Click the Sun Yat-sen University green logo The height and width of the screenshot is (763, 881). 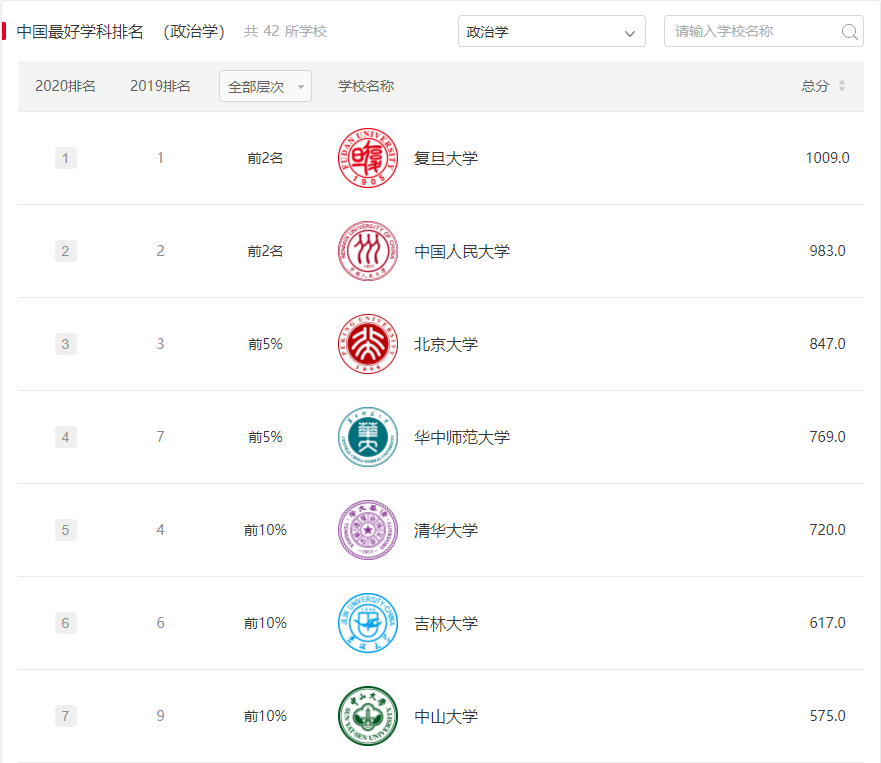[367, 716]
